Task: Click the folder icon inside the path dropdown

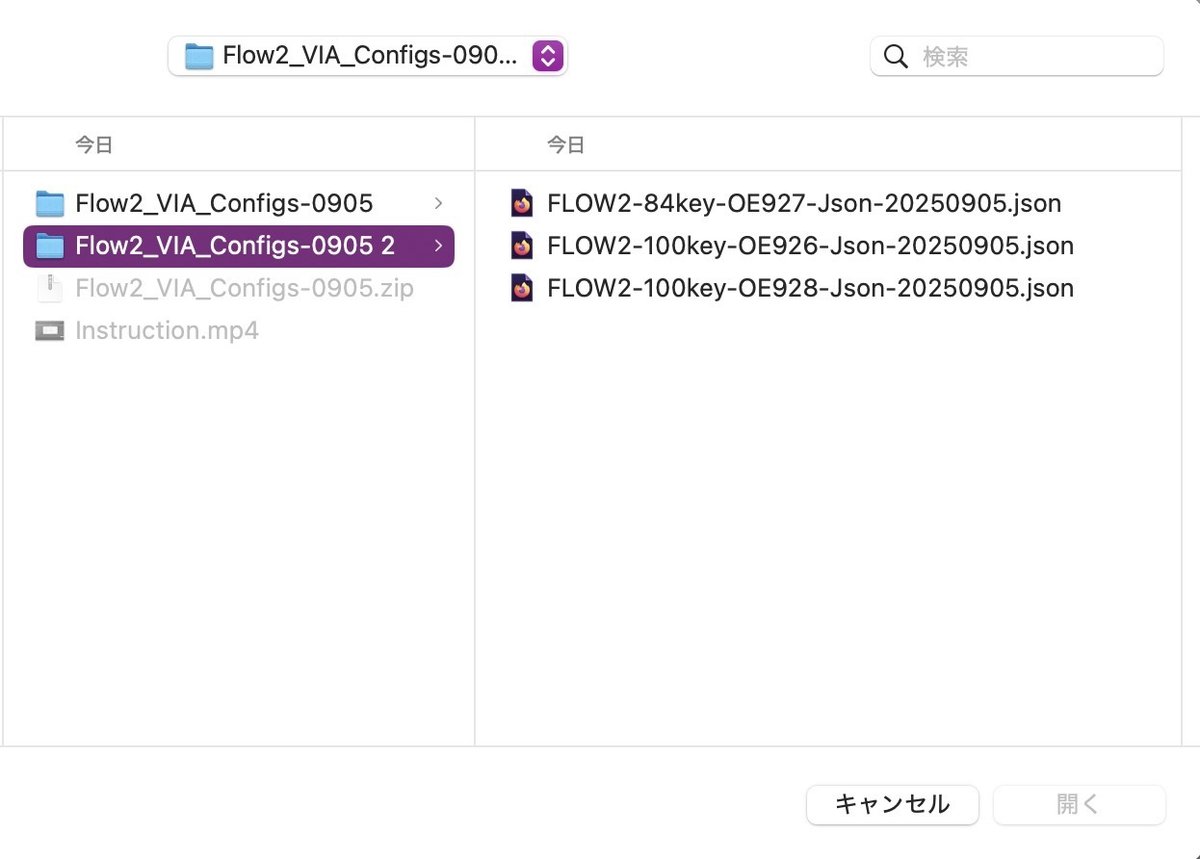Action: pyautogui.click(x=196, y=57)
